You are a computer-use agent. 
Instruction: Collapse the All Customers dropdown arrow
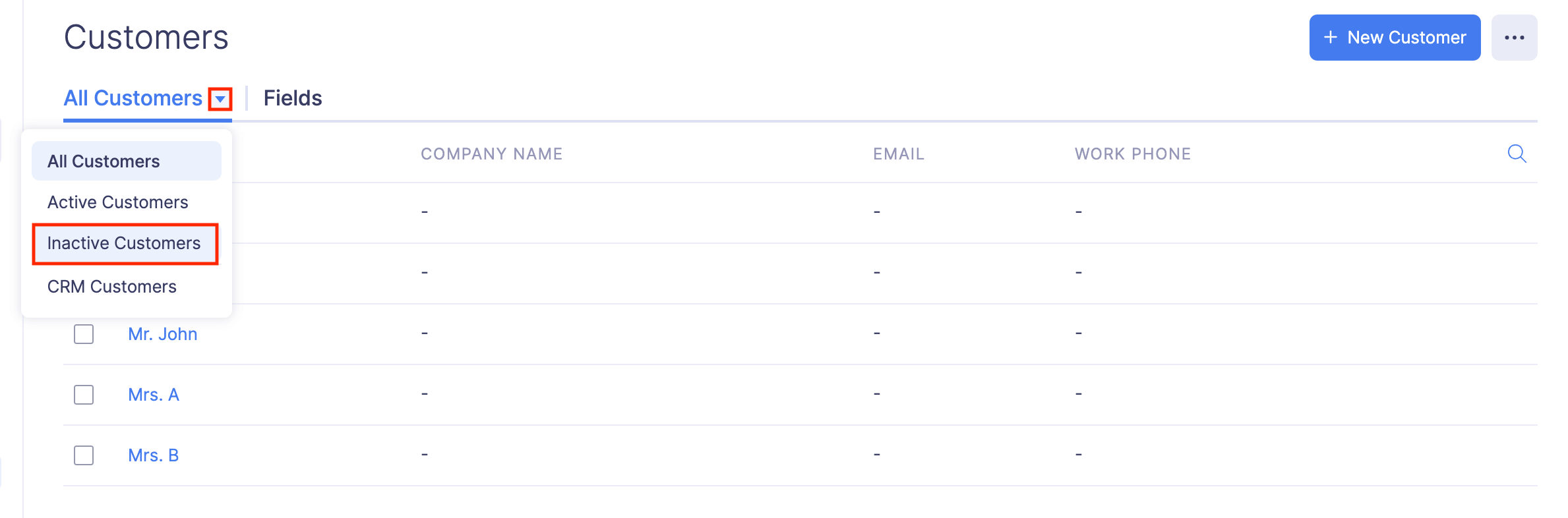pyautogui.click(x=220, y=99)
